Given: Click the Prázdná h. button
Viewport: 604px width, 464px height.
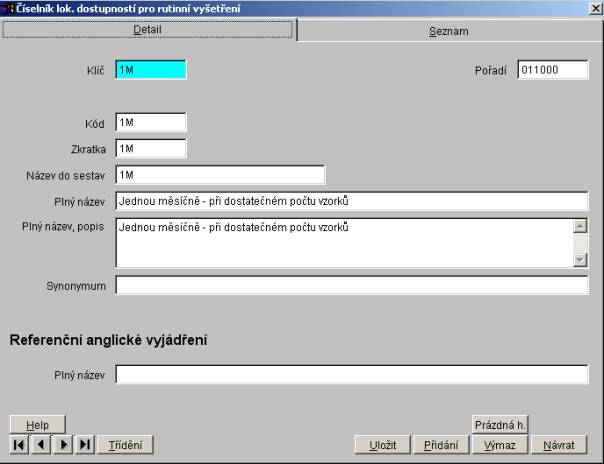Looking at the screenshot, I should 499,425.
